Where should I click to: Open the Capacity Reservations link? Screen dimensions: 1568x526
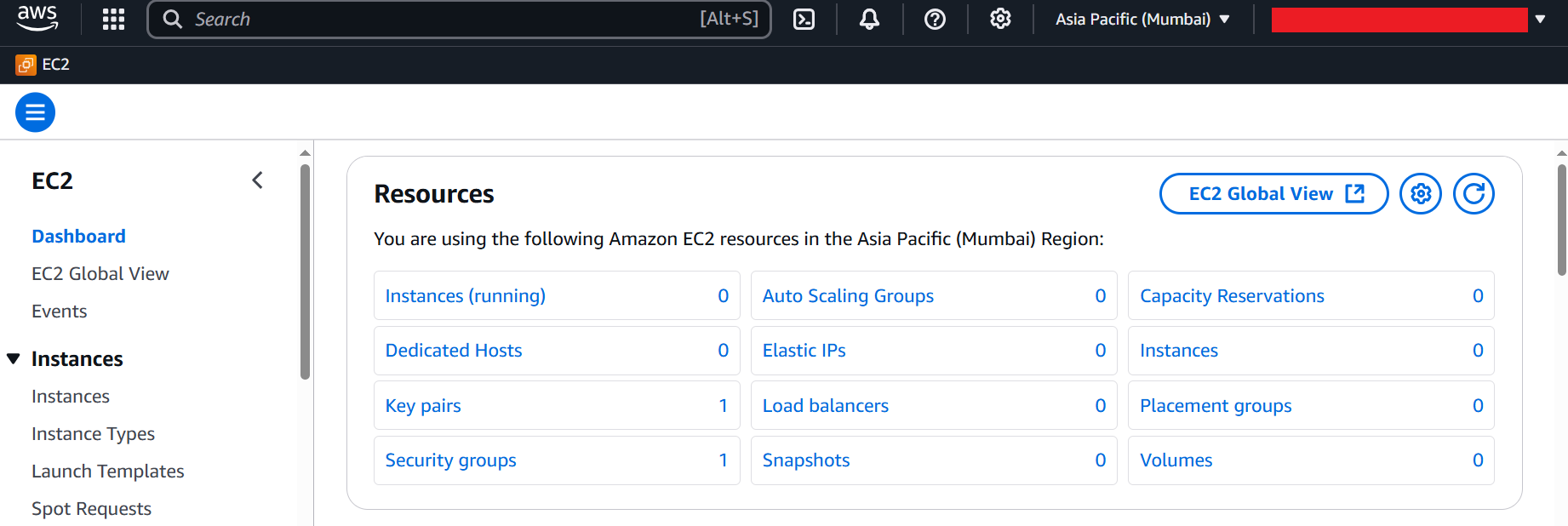[1232, 296]
